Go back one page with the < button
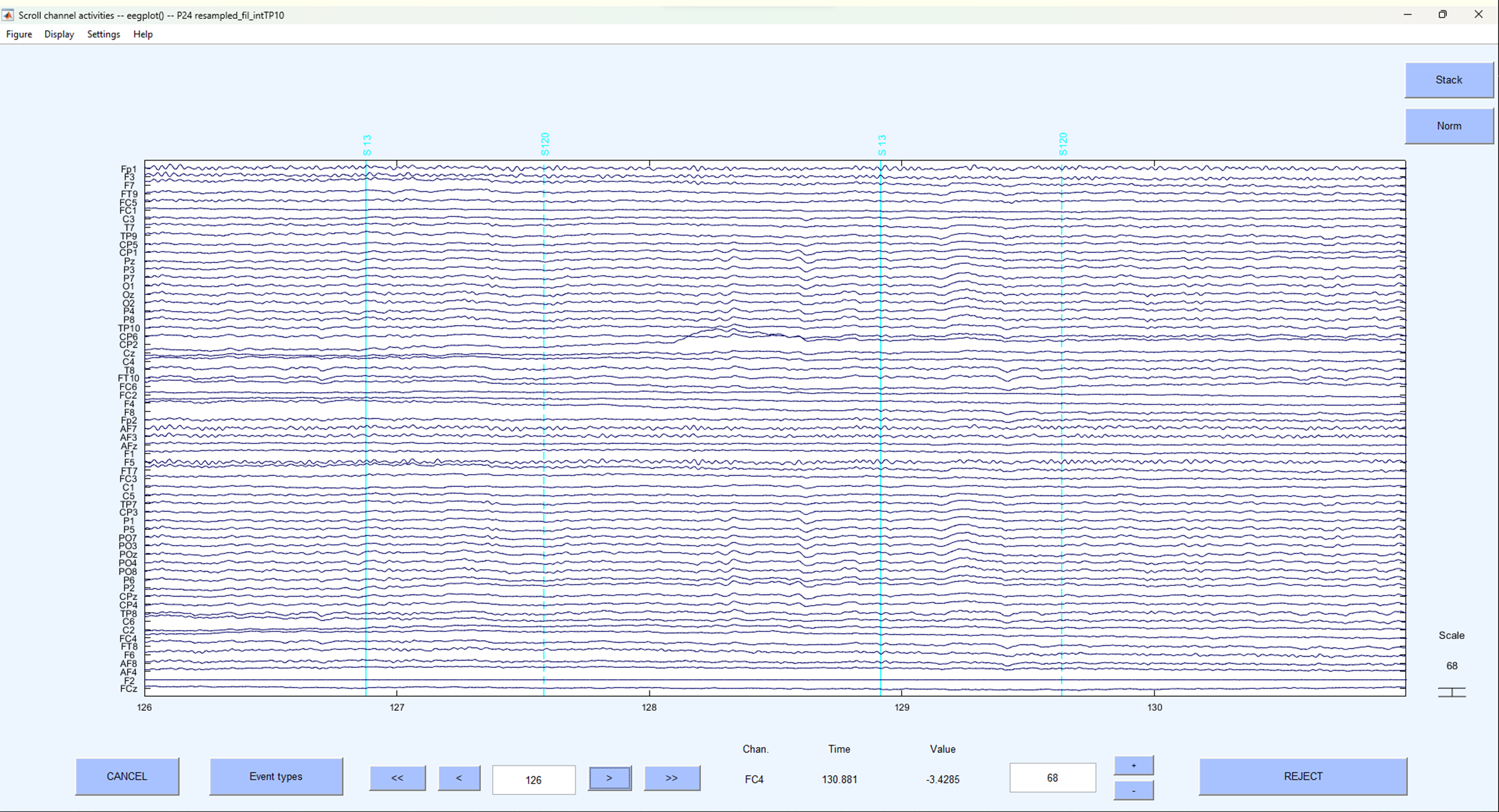Screen dimensions: 1499x812 459,778
